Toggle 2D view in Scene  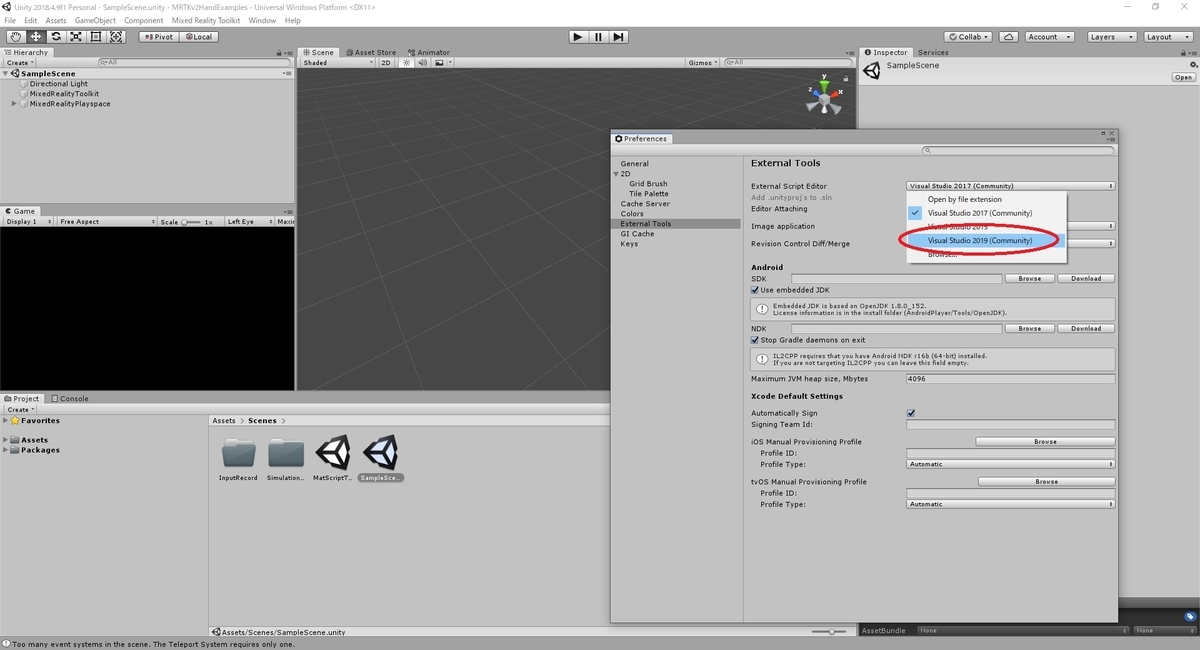coord(386,62)
